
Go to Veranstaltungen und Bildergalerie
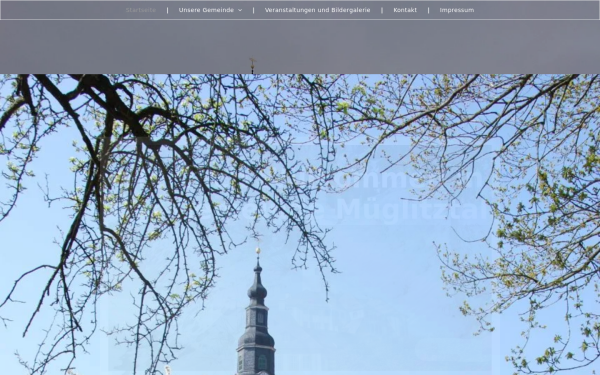[318, 10]
